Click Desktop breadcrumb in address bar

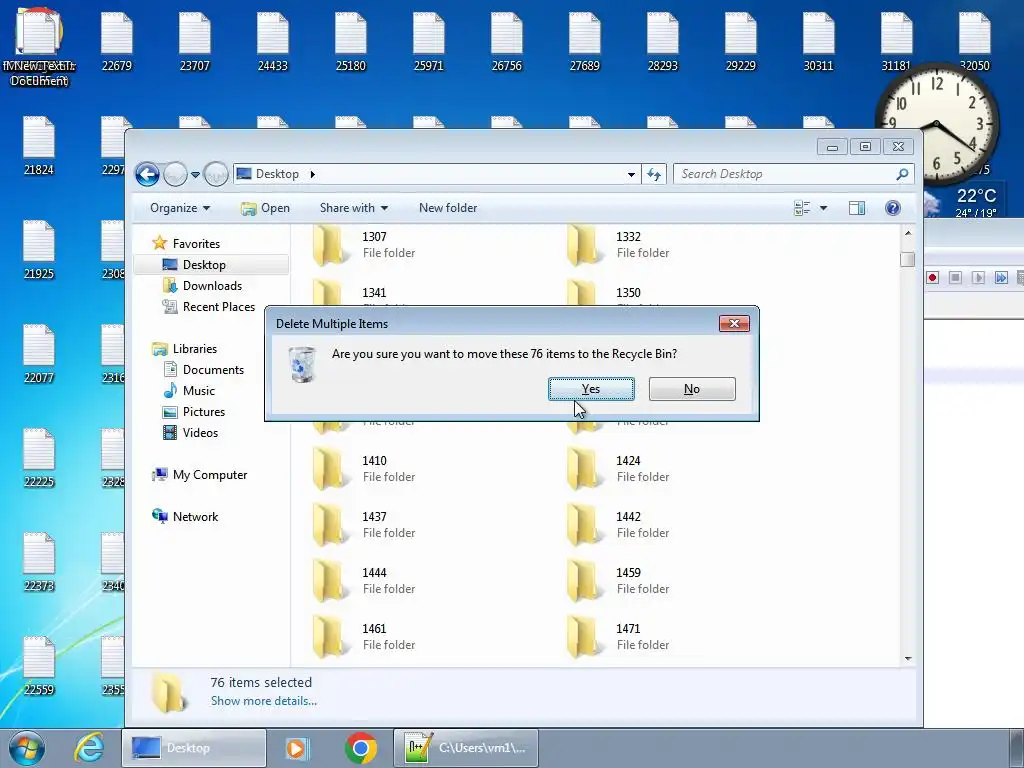(x=277, y=174)
